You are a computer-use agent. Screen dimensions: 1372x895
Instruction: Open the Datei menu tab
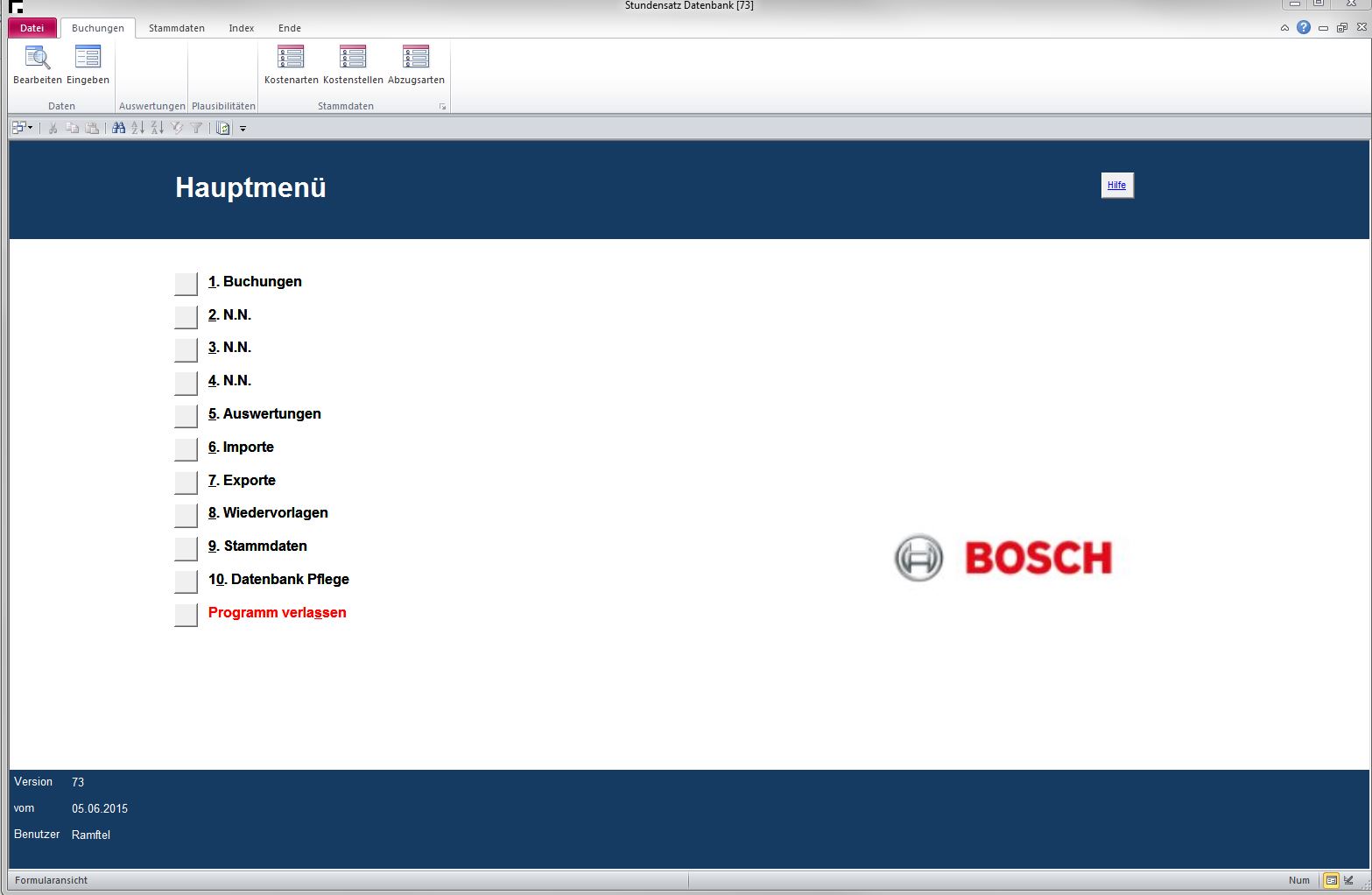32,28
